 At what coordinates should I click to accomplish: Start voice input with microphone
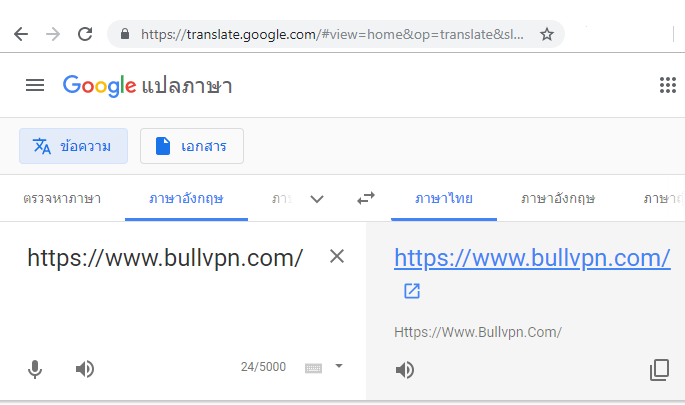35,369
